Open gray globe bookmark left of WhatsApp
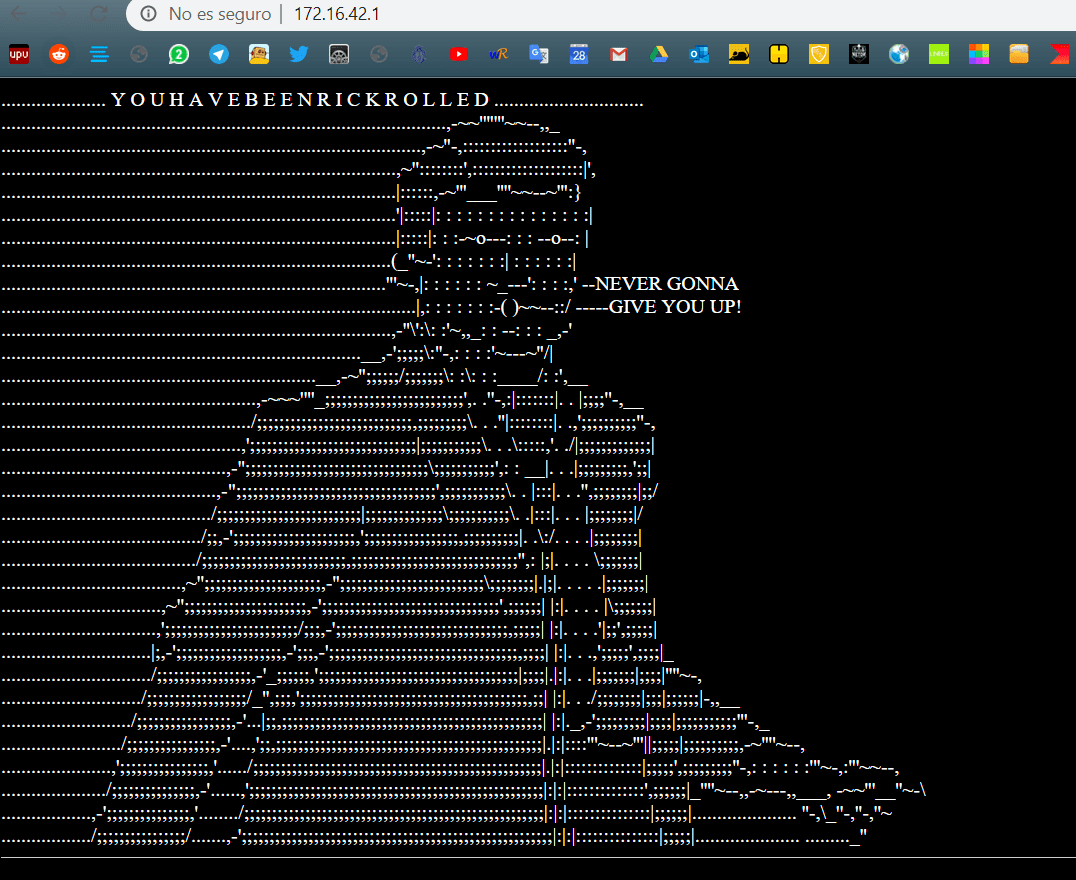Image resolution: width=1076 pixels, height=880 pixels. [x=139, y=54]
